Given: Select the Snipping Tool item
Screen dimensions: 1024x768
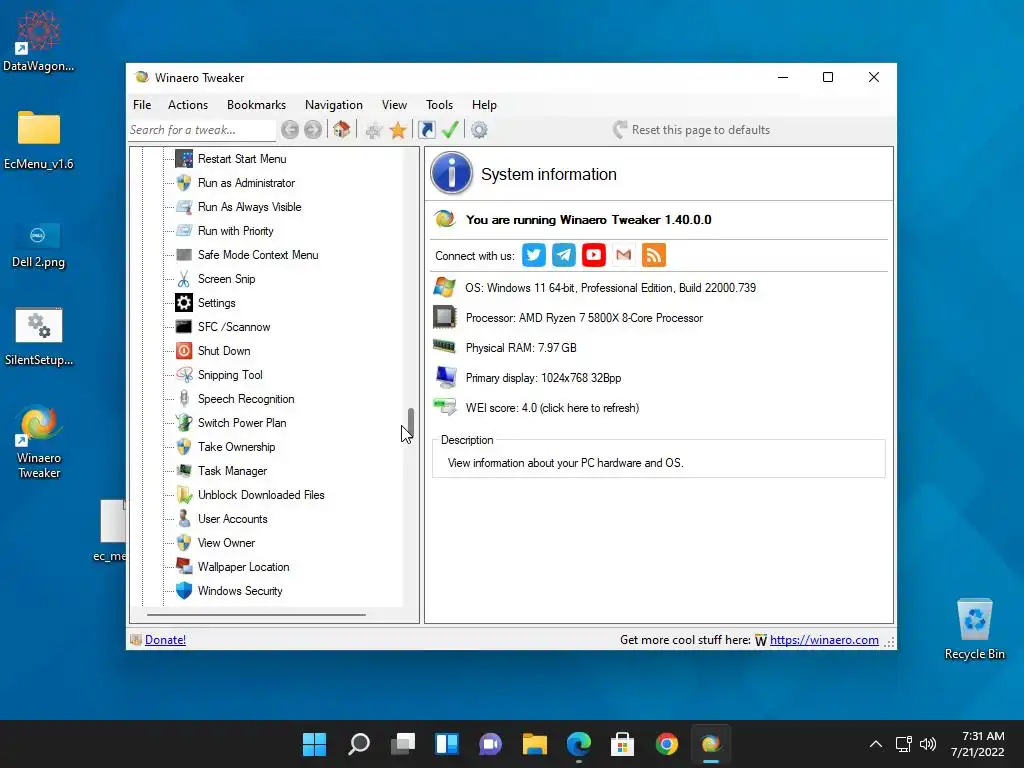Looking at the screenshot, I should click(x=230, y=375).
